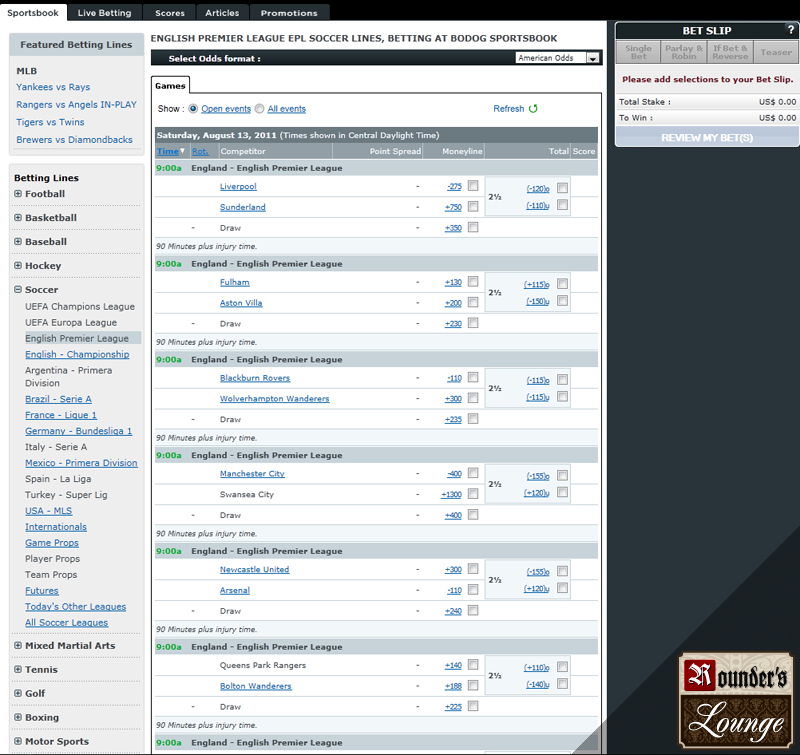Choose the If Bet & Reverse tab

click(x=730, y=52)
